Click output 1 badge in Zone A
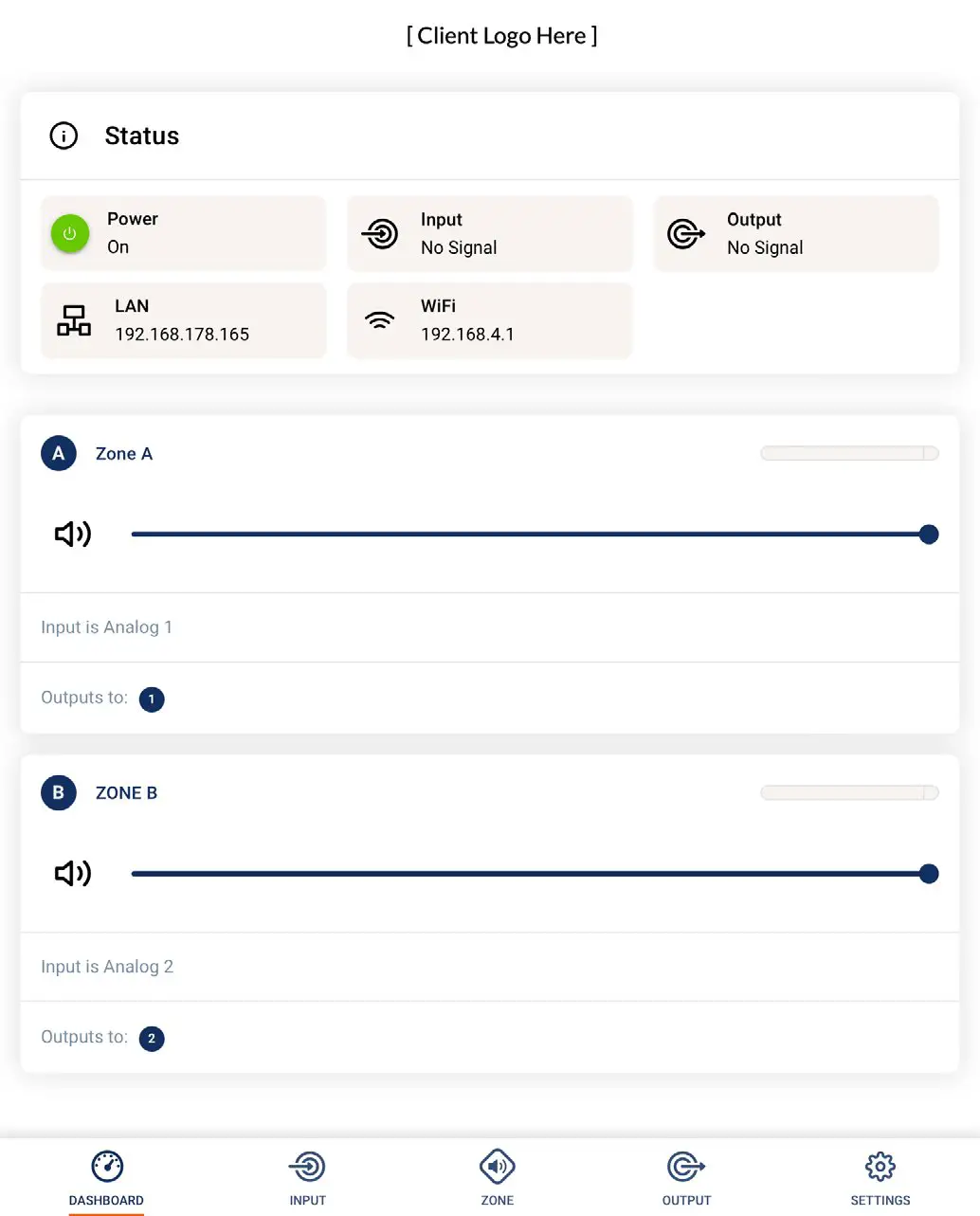This screenshot has height=1216, width=980. [152, 699]
